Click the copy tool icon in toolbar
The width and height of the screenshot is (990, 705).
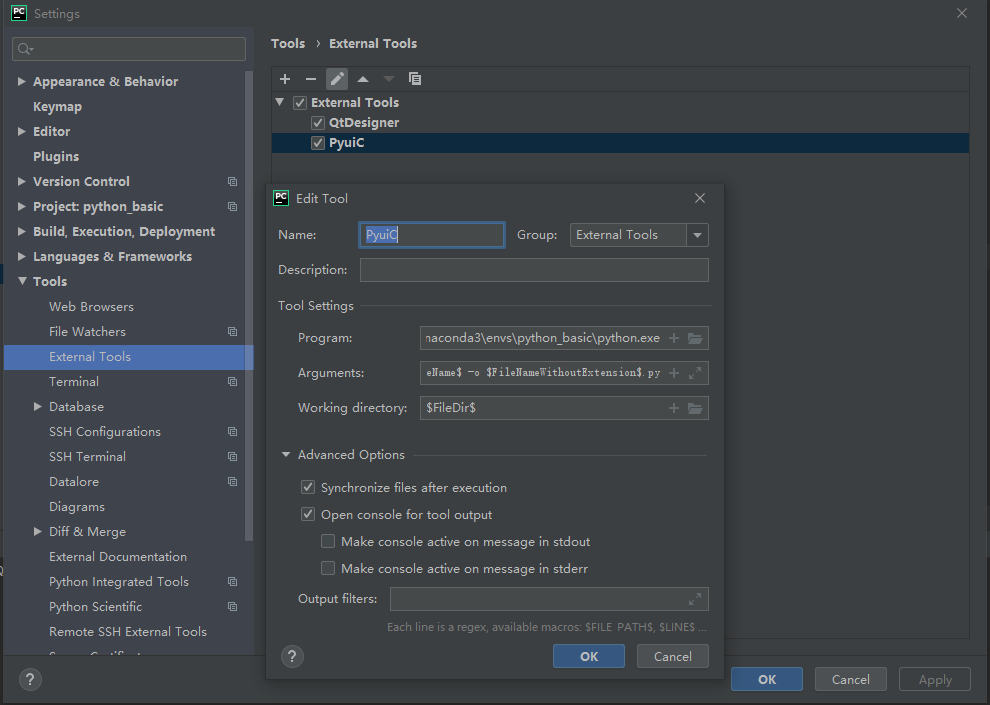[415, 79]
